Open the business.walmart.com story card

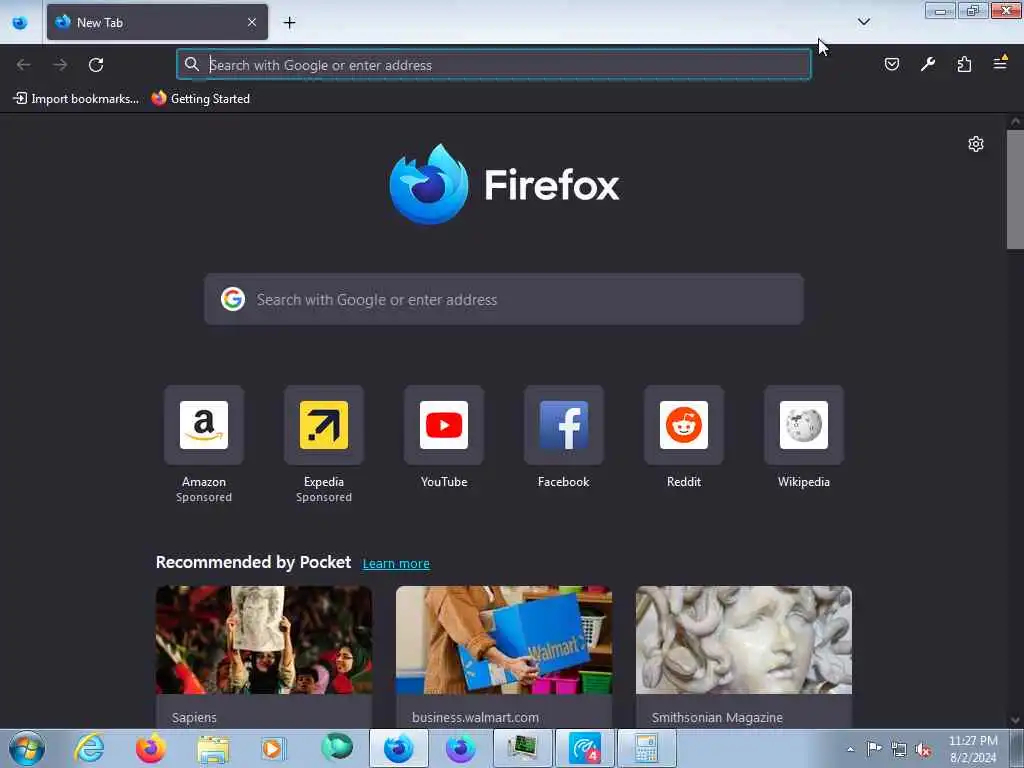[x=504, y=657]
